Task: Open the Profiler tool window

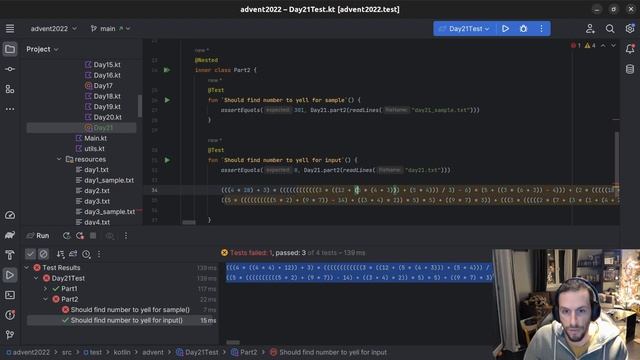Action: click(10, 215)
